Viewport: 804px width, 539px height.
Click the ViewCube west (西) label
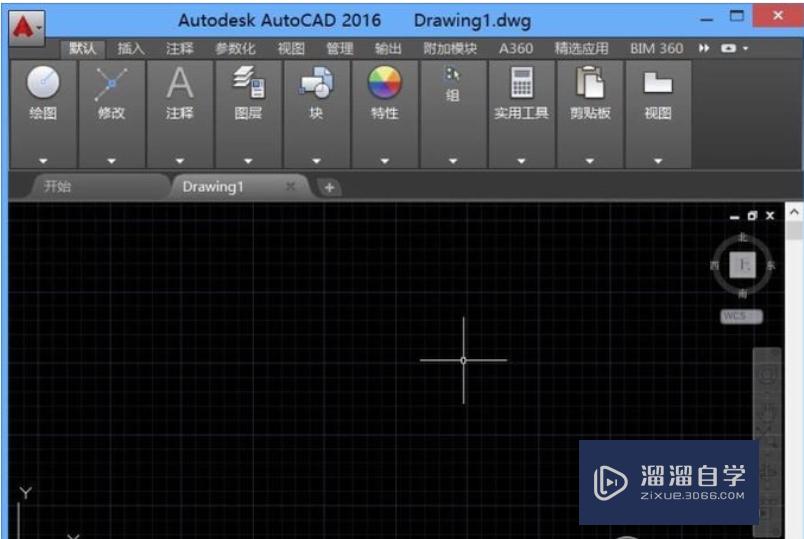[x=715, y=266]
